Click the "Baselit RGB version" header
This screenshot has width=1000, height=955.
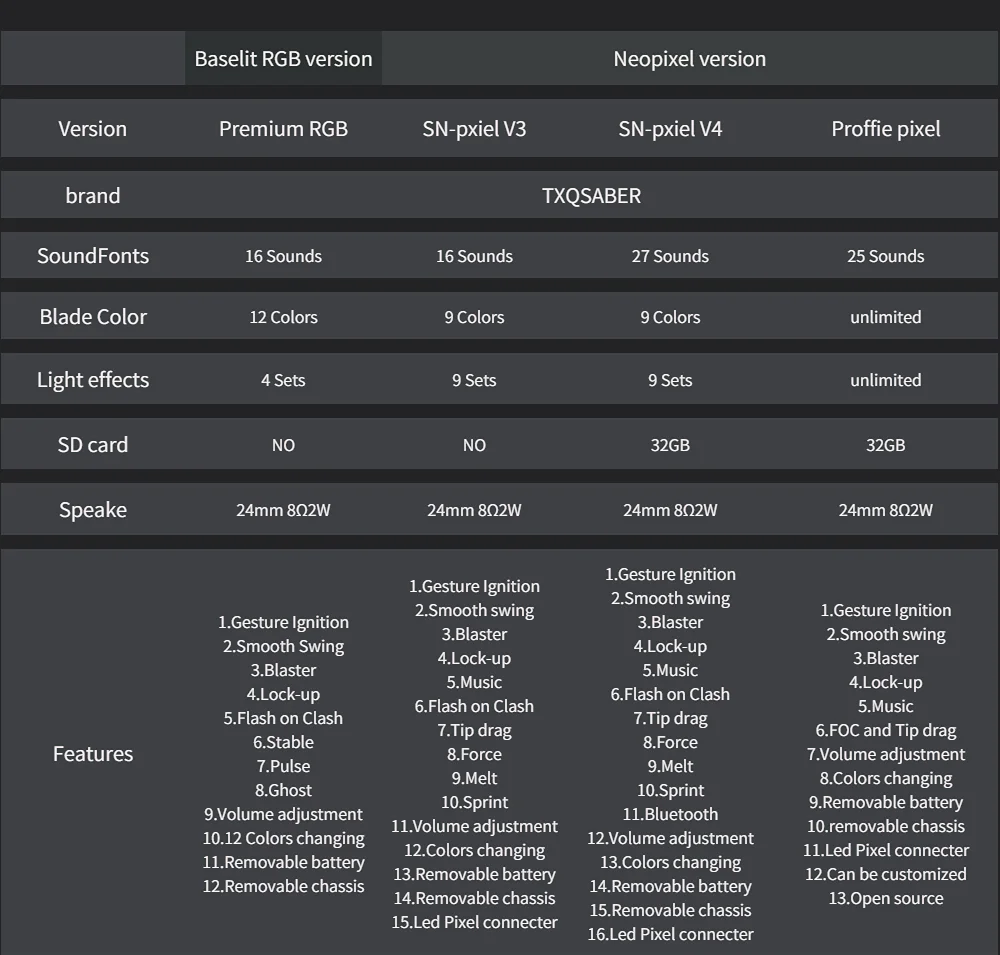coord(283,59)
